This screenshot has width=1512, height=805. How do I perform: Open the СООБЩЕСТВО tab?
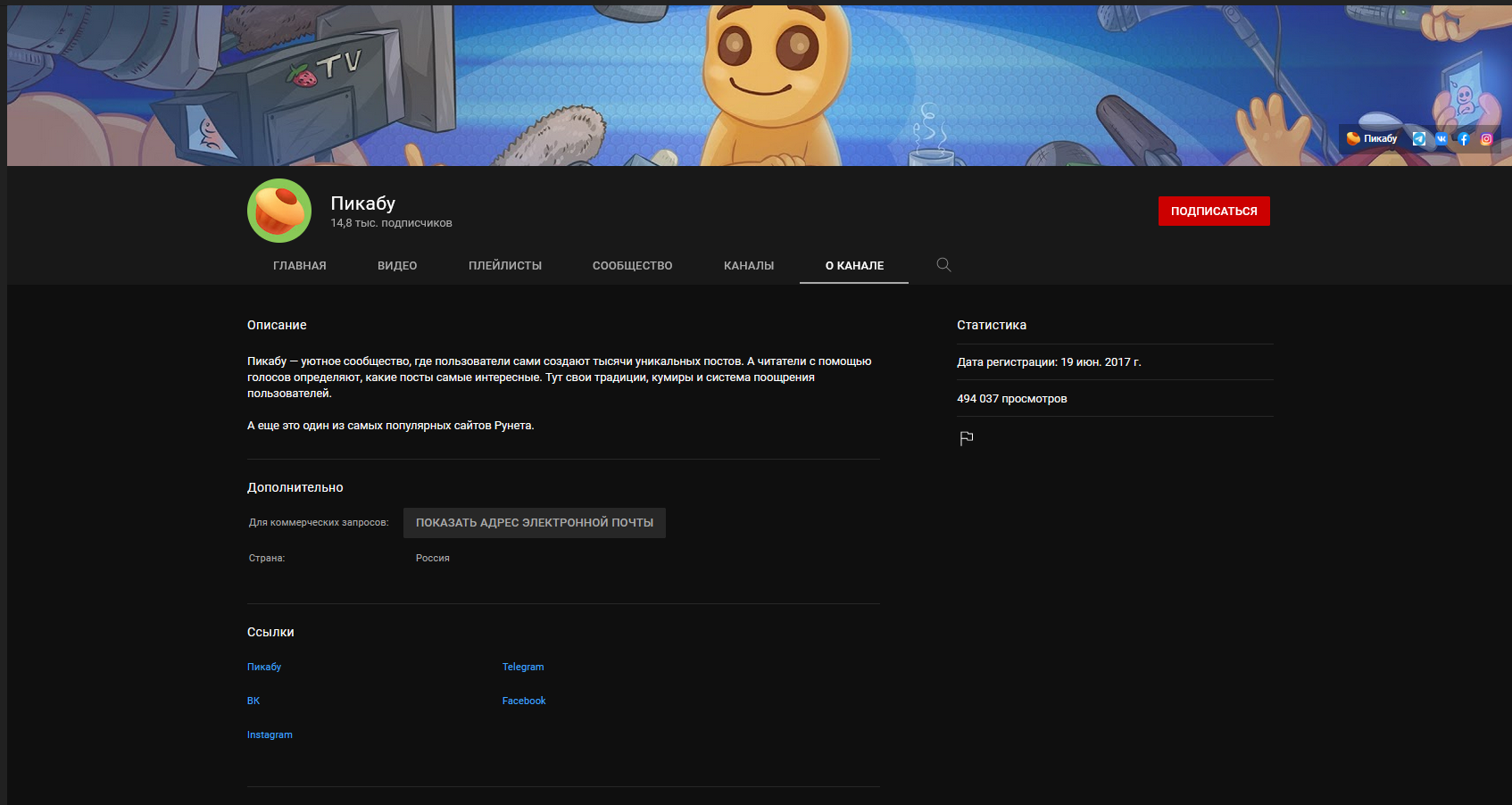pos(633,266)
